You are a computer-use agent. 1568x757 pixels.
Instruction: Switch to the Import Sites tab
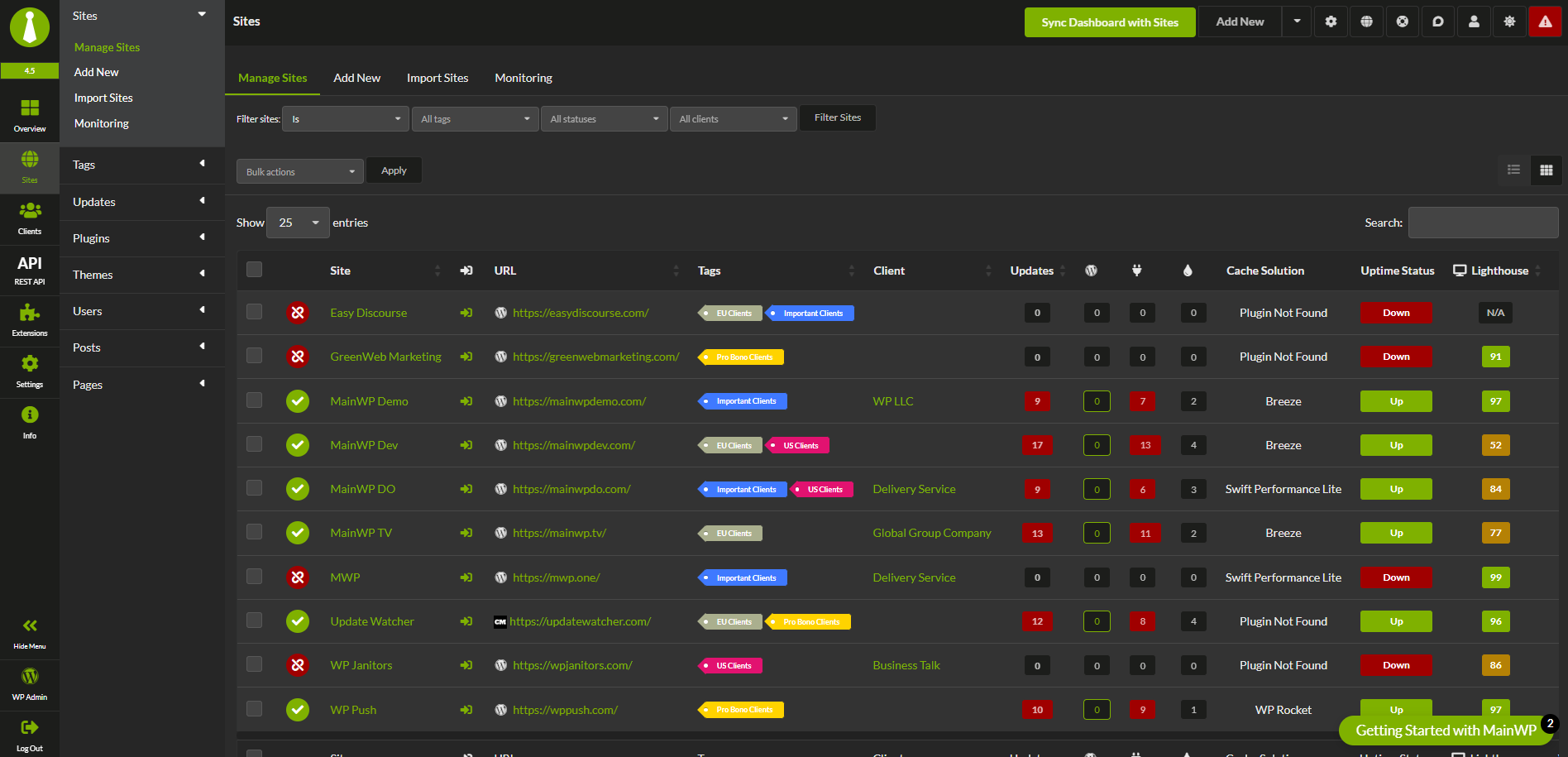click(437, 78)
